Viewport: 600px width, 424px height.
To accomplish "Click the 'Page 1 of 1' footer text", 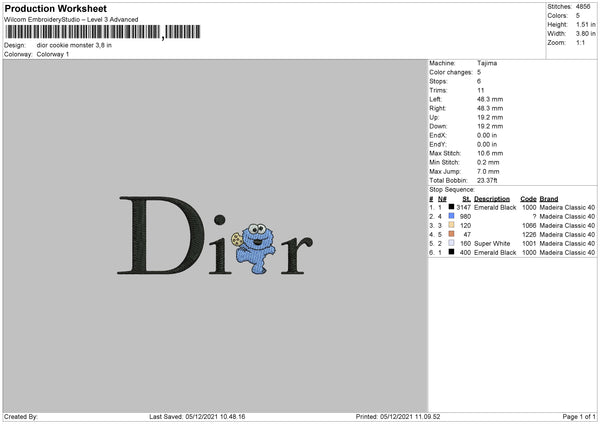I will (579, 417).
